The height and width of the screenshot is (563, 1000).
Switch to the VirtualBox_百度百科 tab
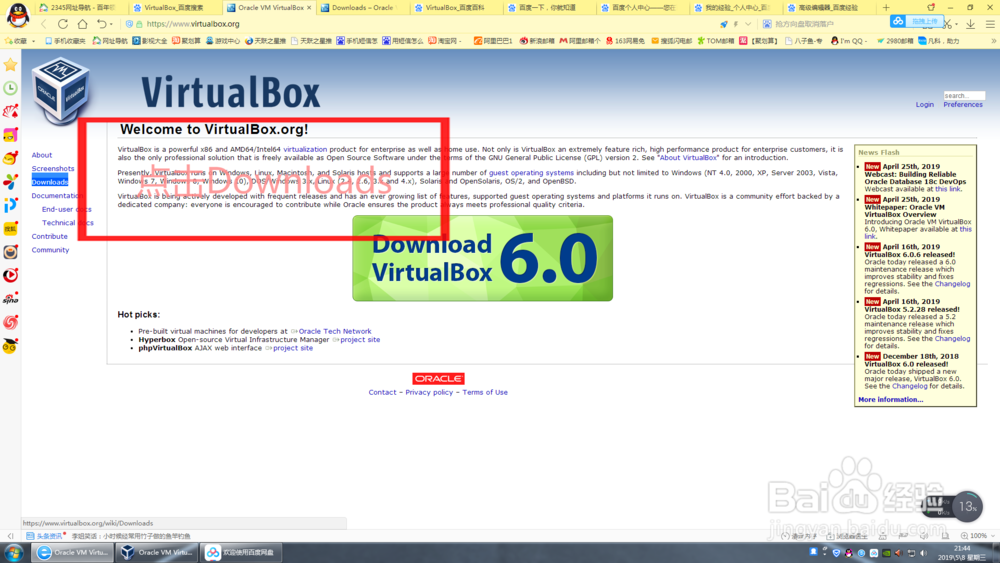(x=455, y=8)
